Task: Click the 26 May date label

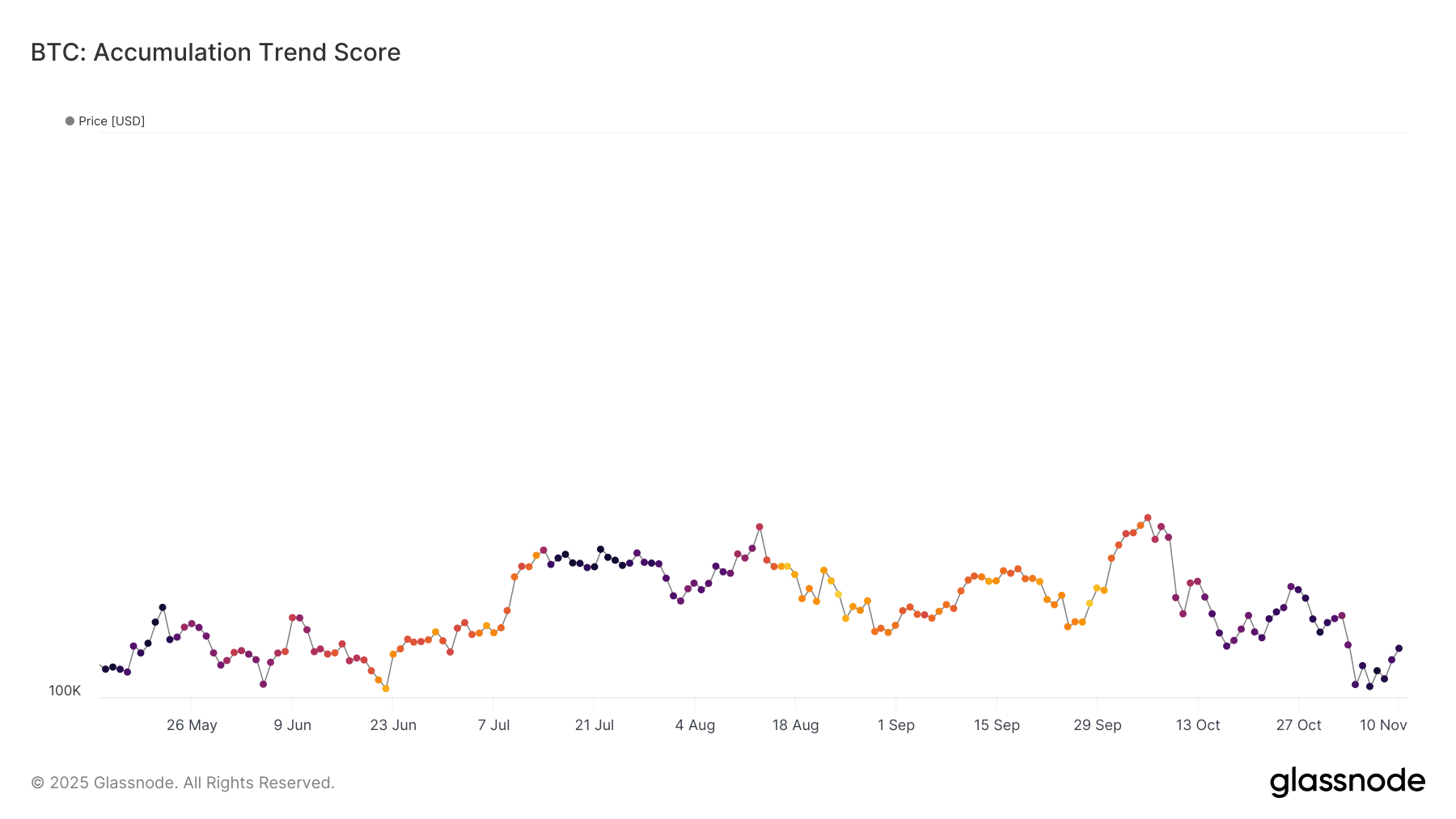Action: coord(192,725)
